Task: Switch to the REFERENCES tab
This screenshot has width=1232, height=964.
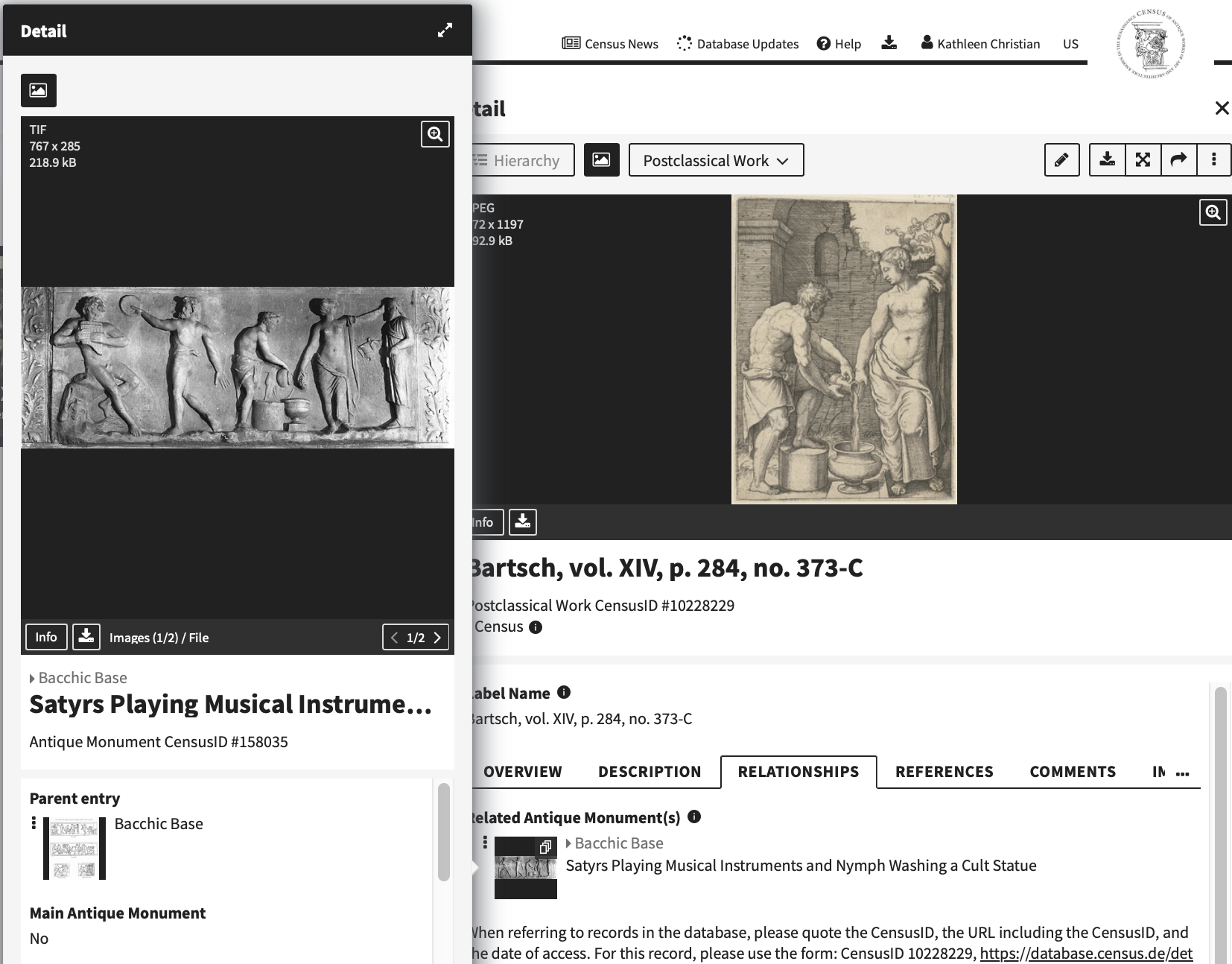Action: click(944, 772)
